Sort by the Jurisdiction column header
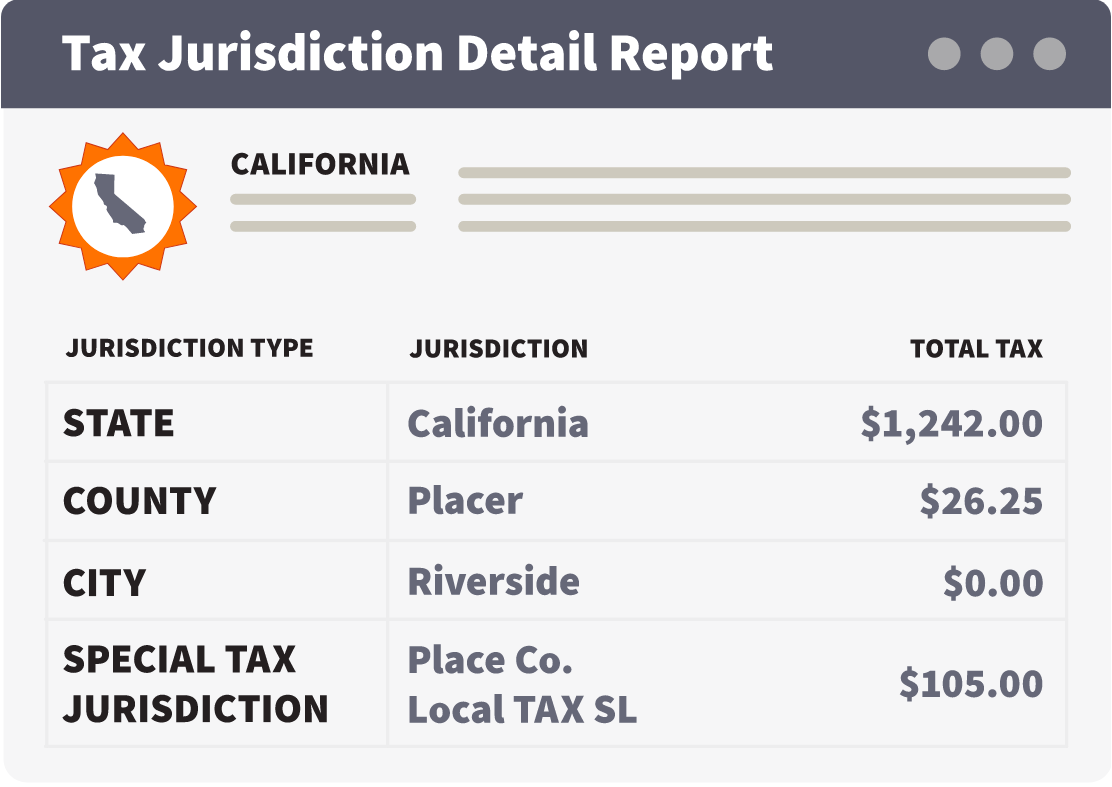The height and width of the screenshot is (787, 1112). click(x=498, y=348)
